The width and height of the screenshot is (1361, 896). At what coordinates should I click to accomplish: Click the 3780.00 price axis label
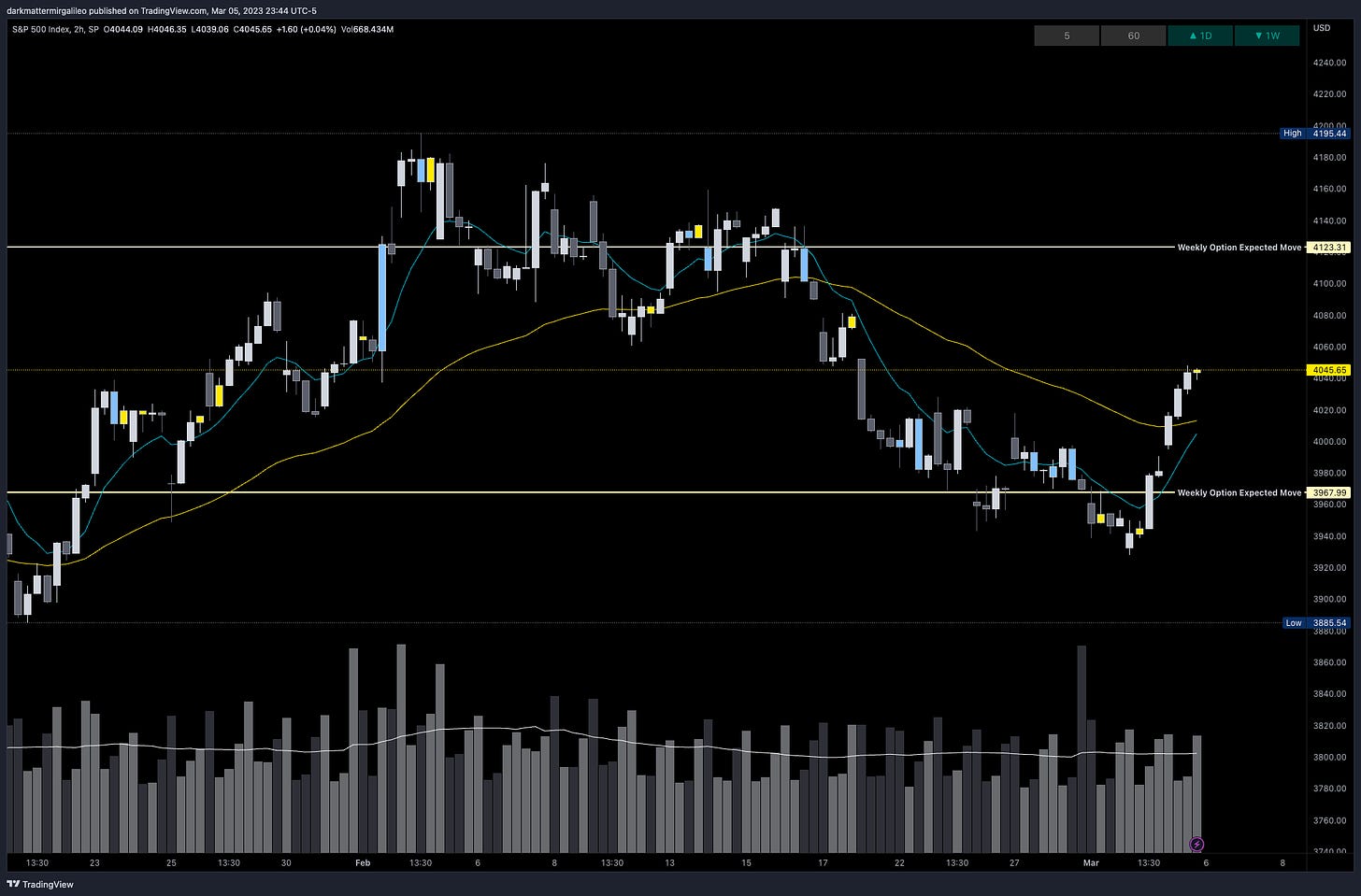point(1329,789)
